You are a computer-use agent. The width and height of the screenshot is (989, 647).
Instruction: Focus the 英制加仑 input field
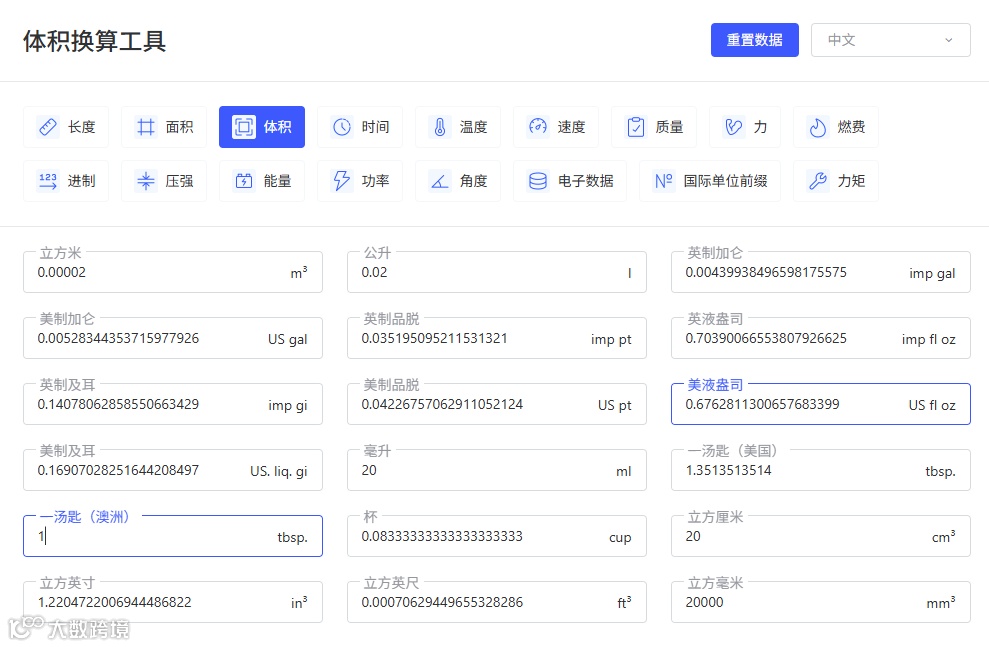pyautogui.click(x=821, y=272)
